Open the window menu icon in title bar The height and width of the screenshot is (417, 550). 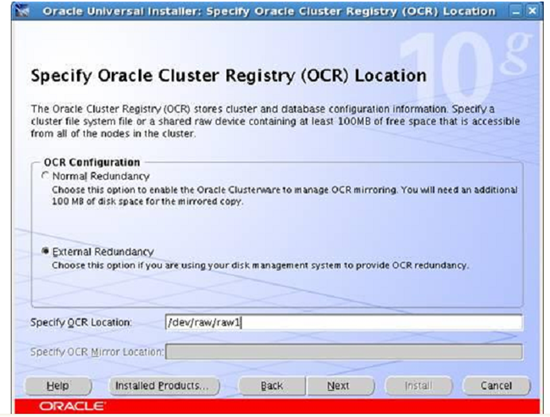[x=22, y=11]
